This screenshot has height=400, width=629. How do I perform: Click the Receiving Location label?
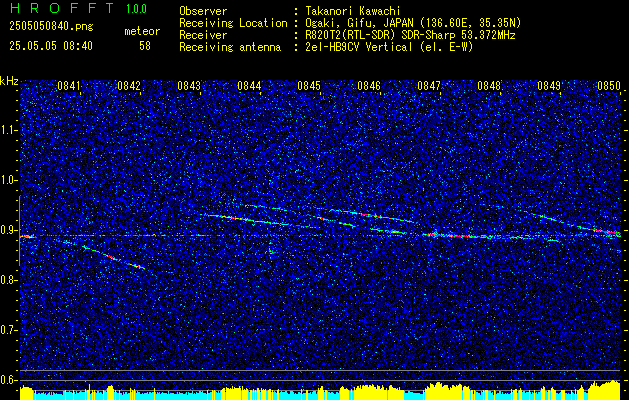[233, 23]
